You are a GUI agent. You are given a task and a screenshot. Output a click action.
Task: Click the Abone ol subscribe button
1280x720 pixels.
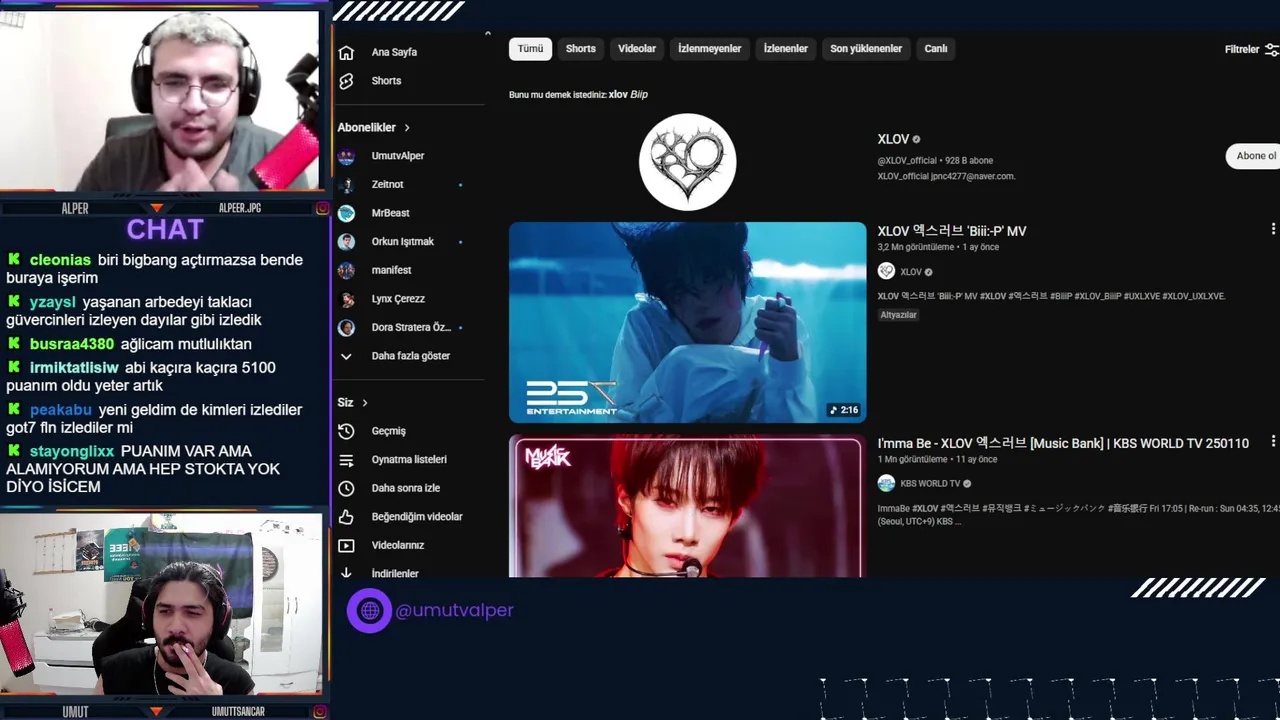coord(1255,156)
